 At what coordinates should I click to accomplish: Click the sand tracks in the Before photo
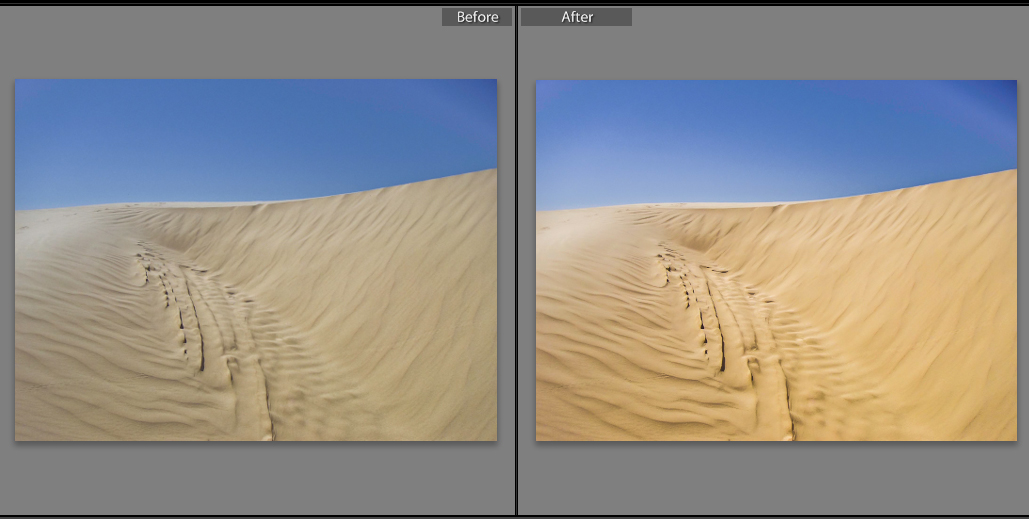point(200,320)
